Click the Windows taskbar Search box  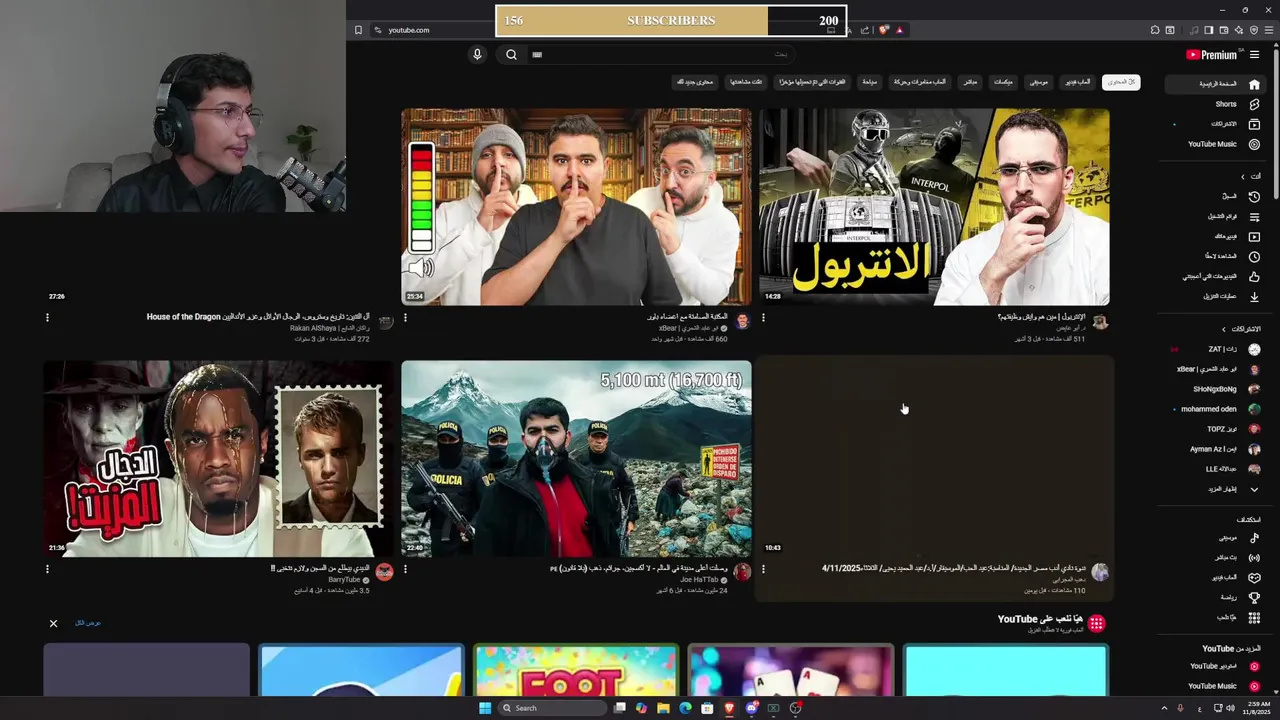point(553,708)
